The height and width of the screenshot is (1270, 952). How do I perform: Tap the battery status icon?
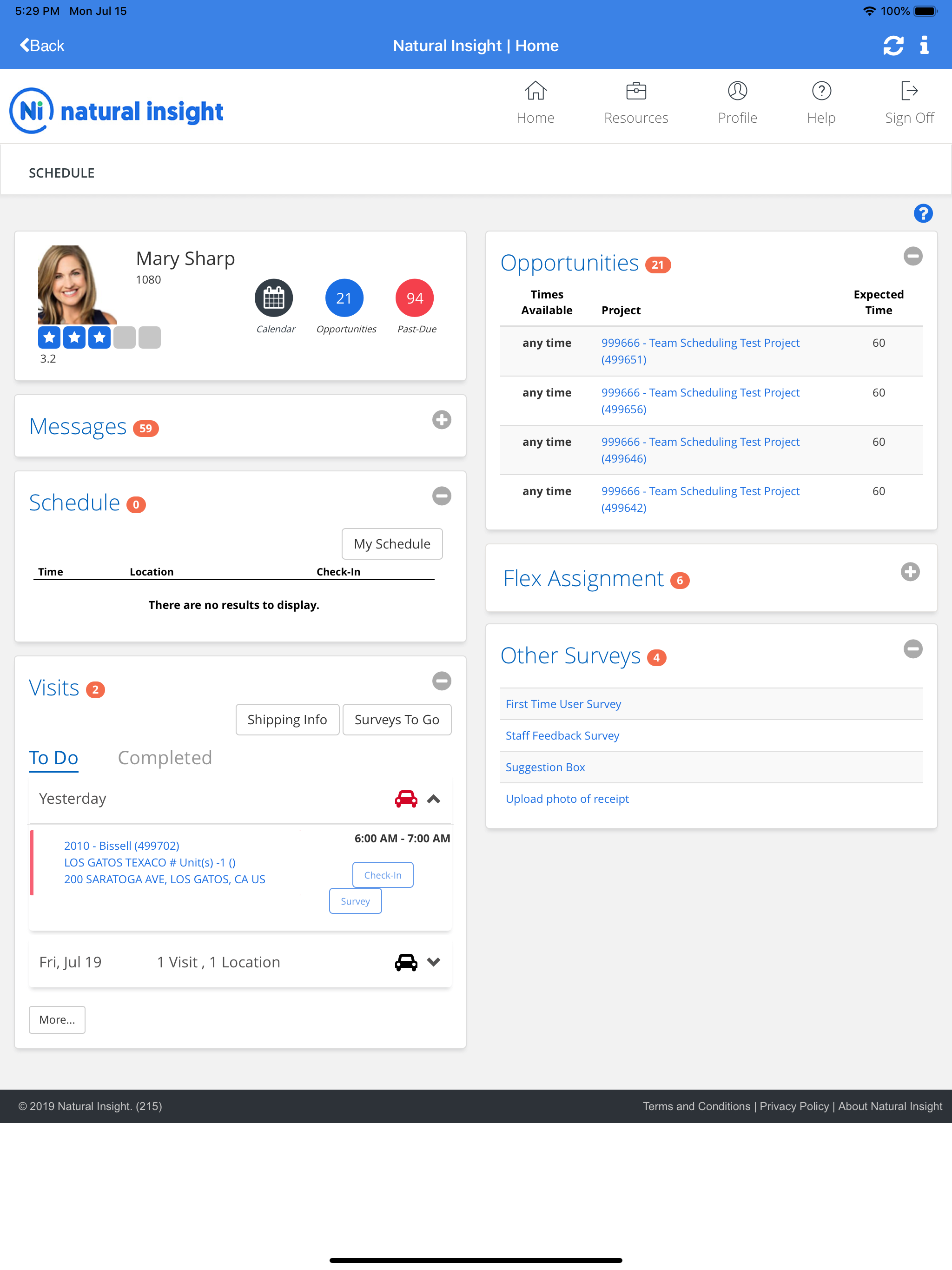[x=925, y=11]
